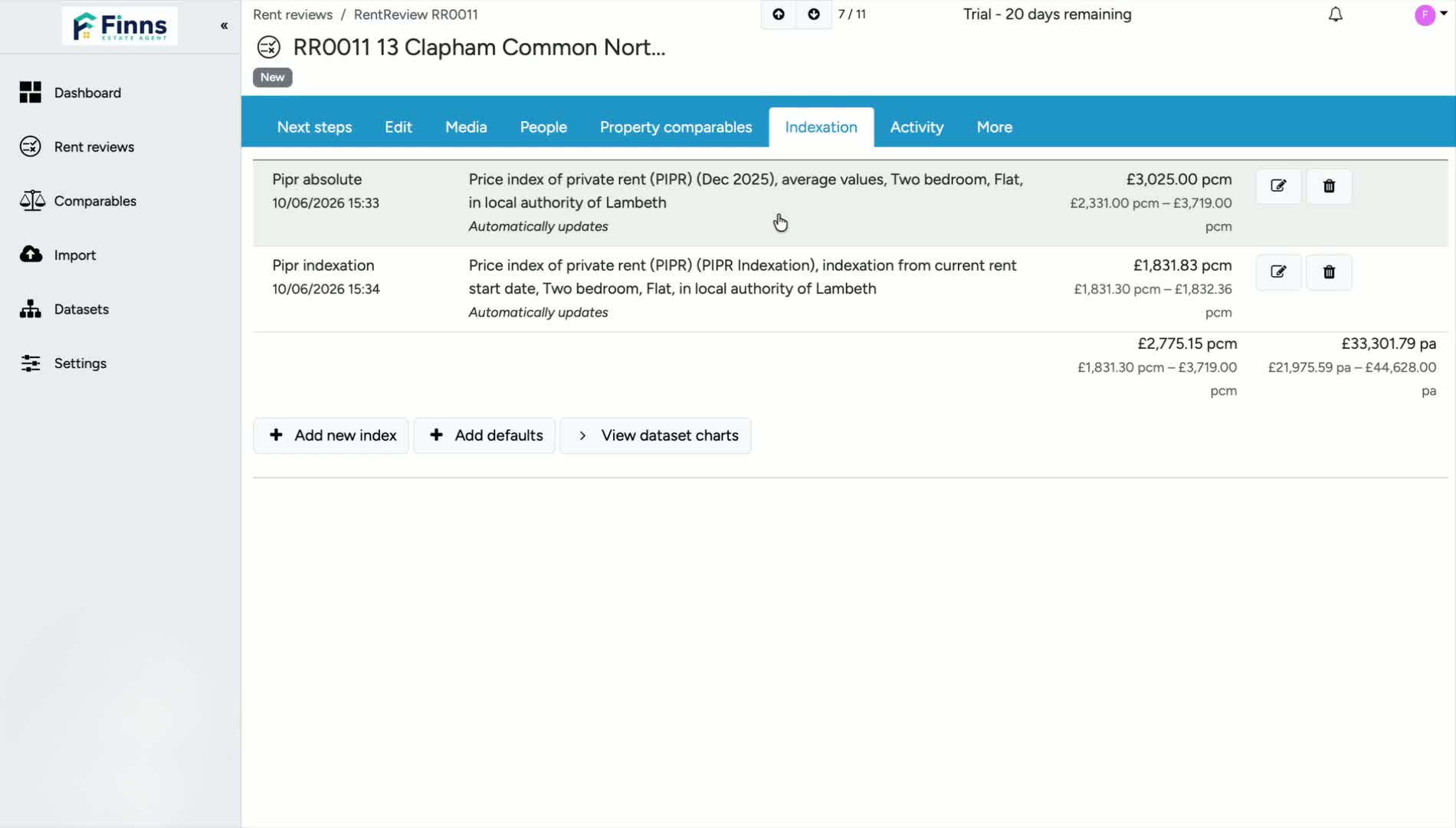Click the Datasets hierarchy icon
1456x828 pixels.
31,309
